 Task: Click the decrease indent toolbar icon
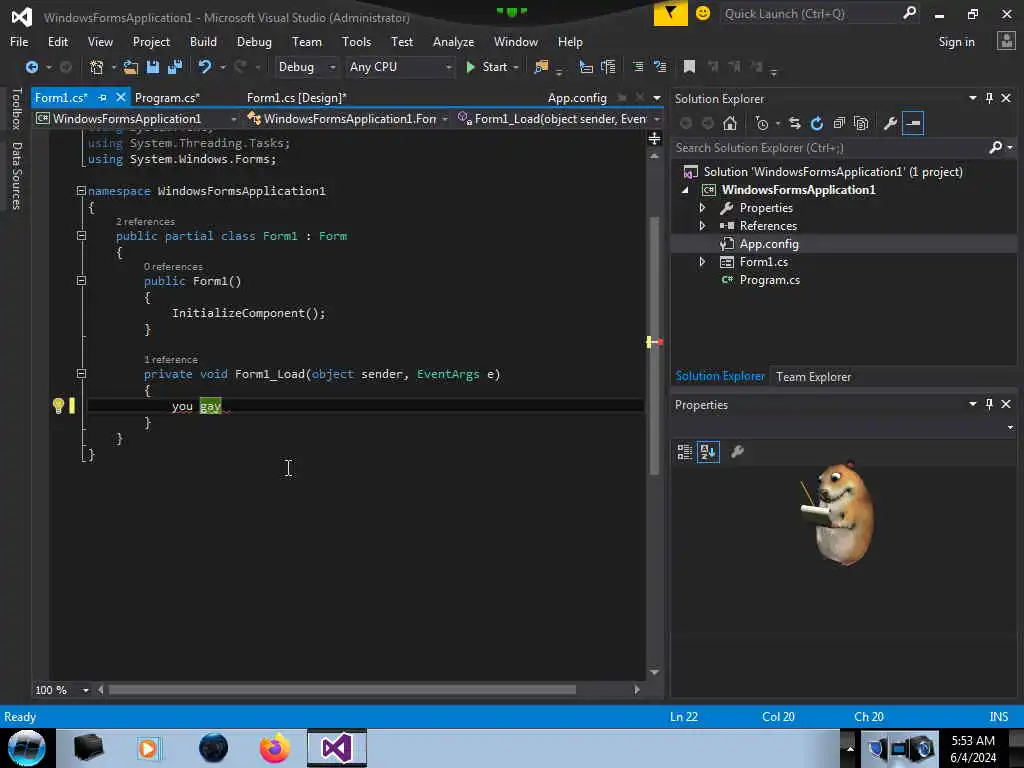(586, 67)
